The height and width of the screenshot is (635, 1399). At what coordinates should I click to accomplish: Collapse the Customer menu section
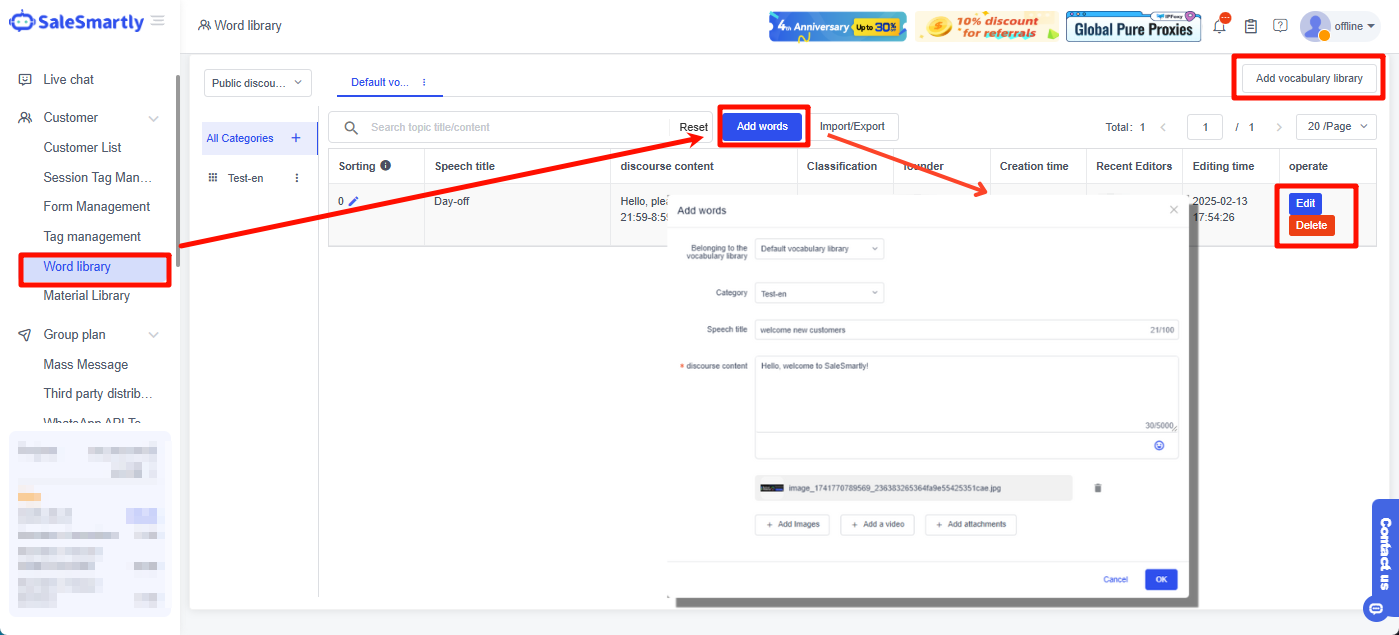pos(154,118)
